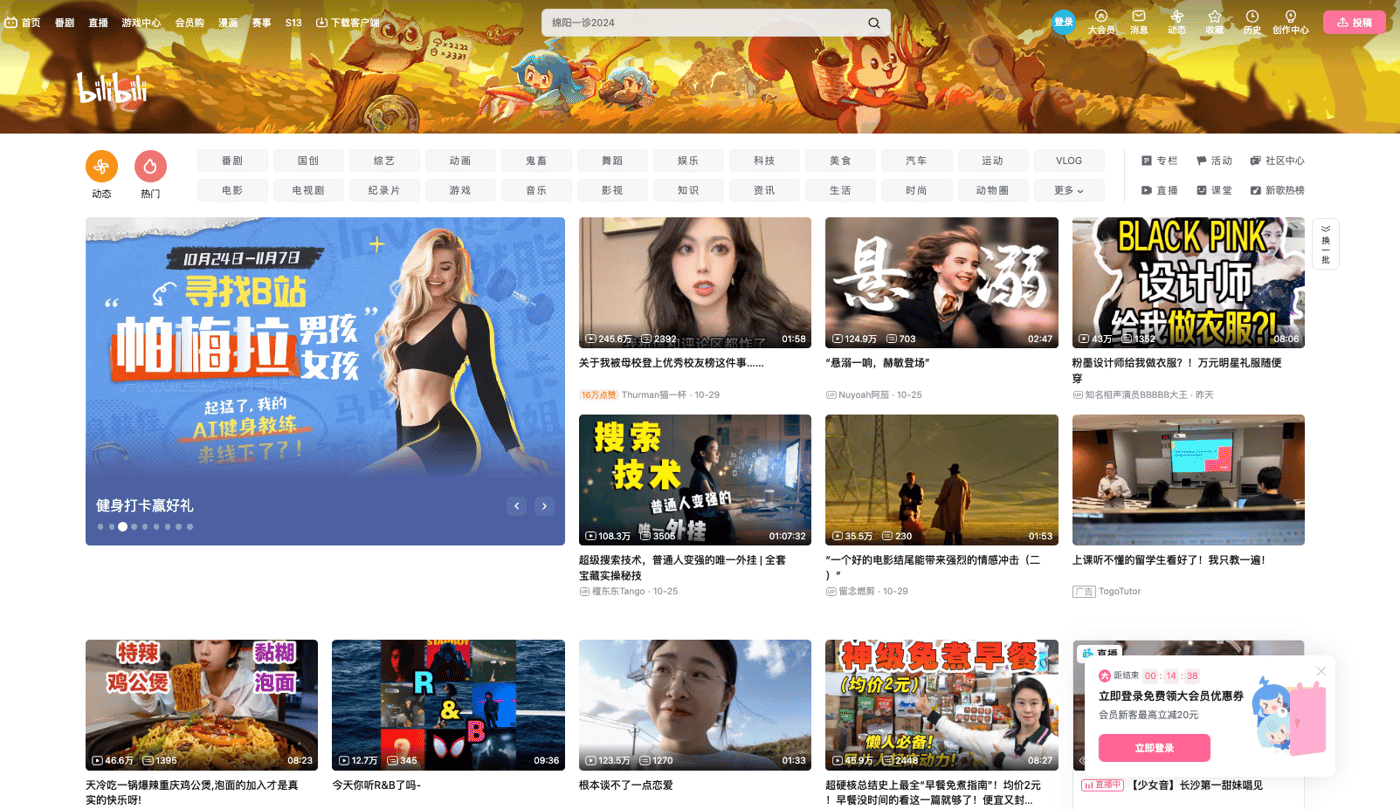
Task: Close the login coupon popup
Action: tap(1321, 671)
